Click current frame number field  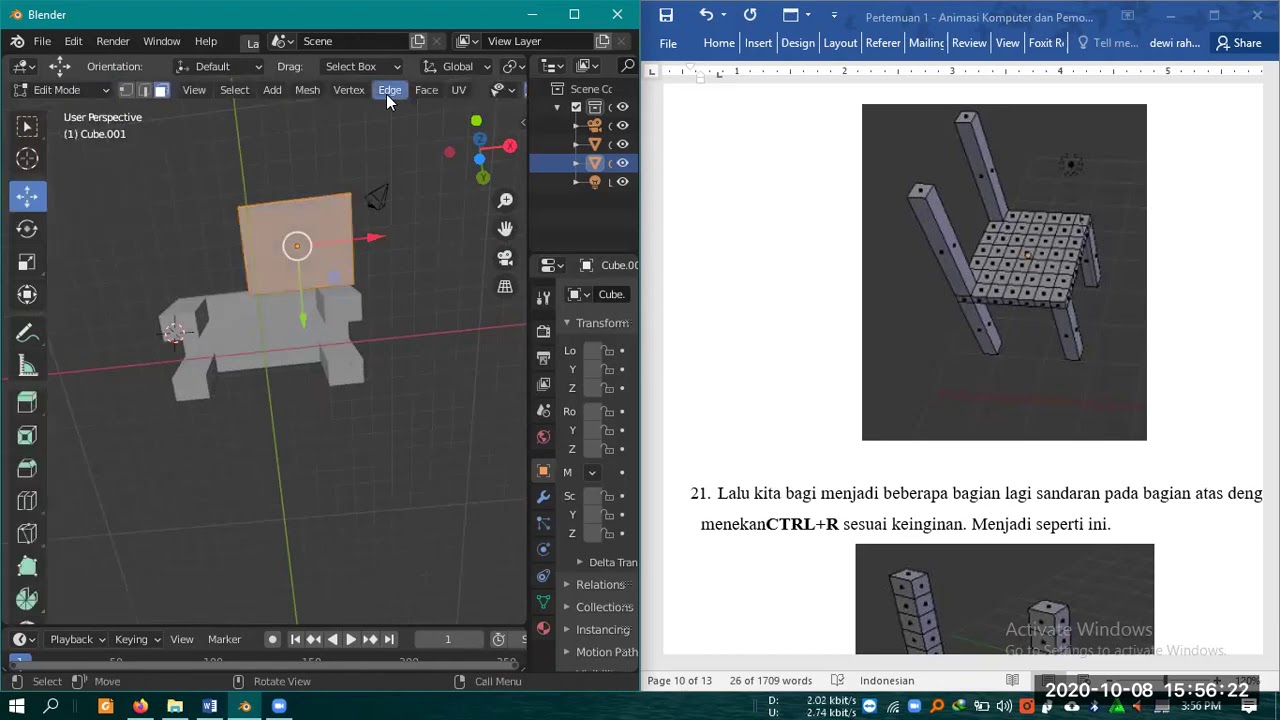[448, 639]
